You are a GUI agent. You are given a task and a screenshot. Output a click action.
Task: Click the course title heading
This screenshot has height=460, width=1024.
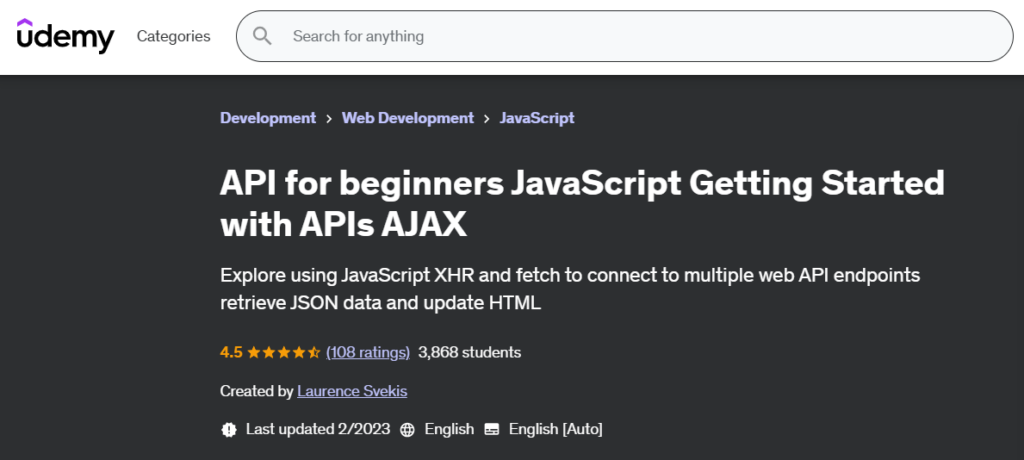583,203
